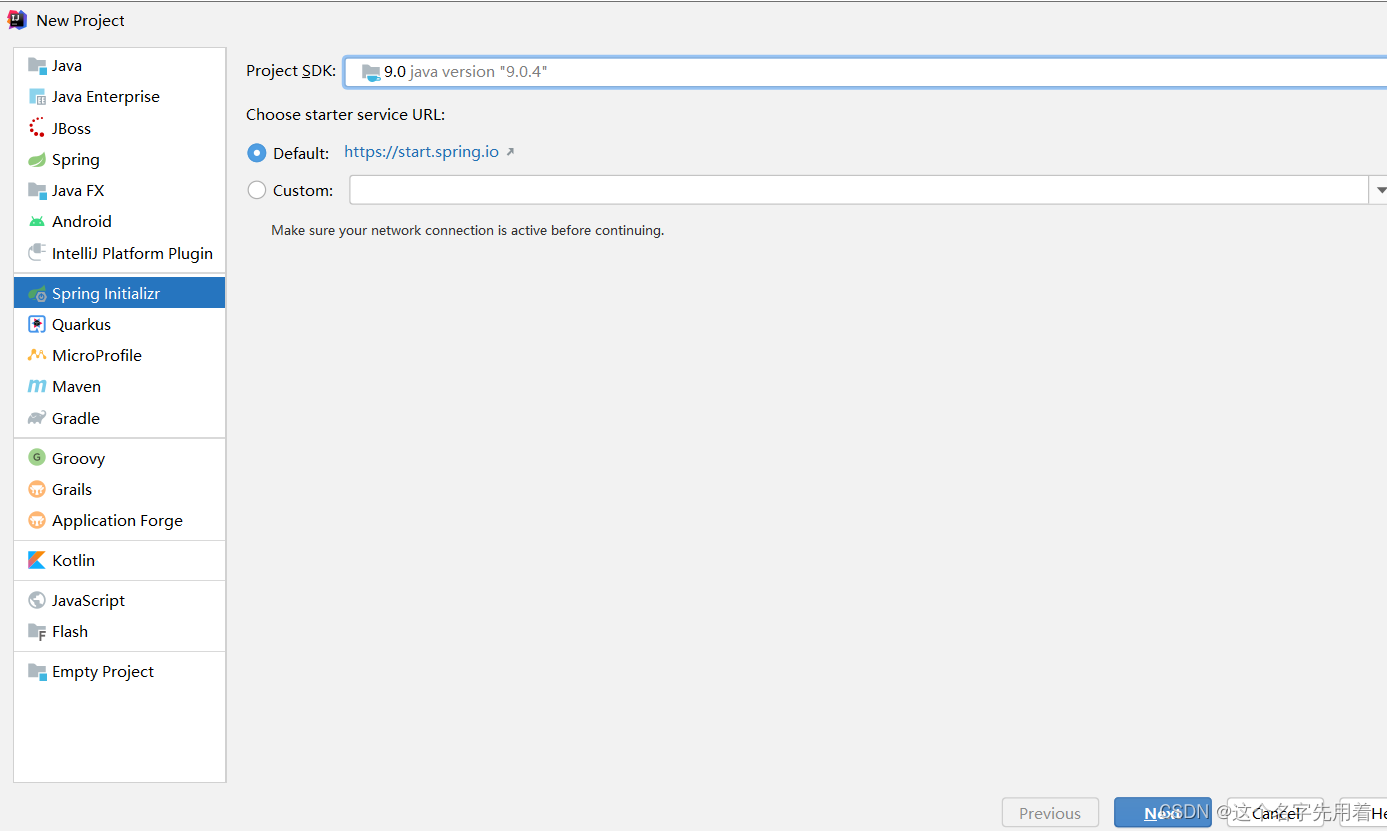Click the green Groovy G icon
Screen dimensions: 1387x831
point(37,458)
